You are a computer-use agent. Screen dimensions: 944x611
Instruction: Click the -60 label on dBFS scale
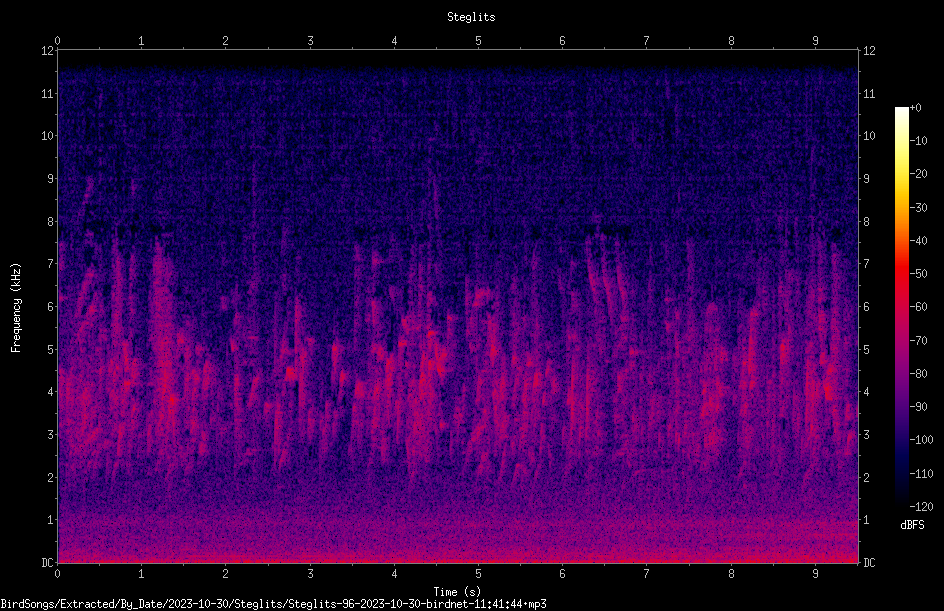pos(919,307)
